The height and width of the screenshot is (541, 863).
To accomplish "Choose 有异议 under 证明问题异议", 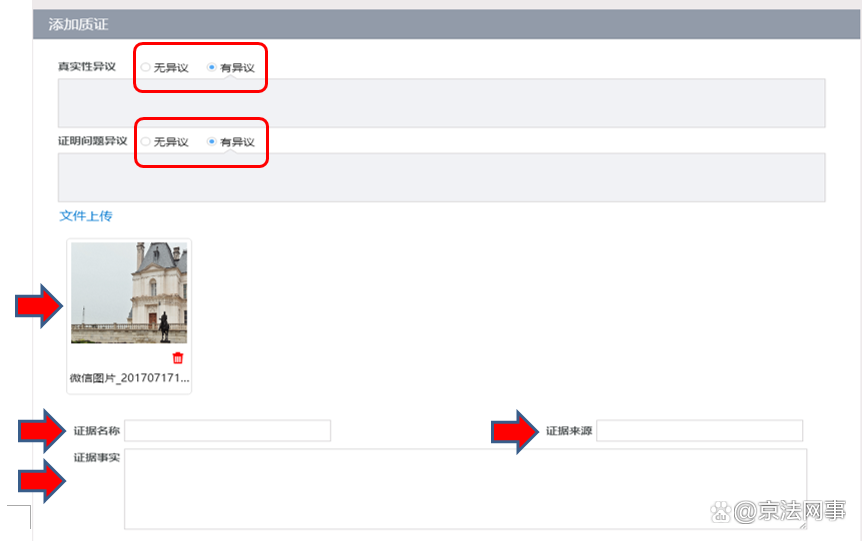I will (211, 142).
